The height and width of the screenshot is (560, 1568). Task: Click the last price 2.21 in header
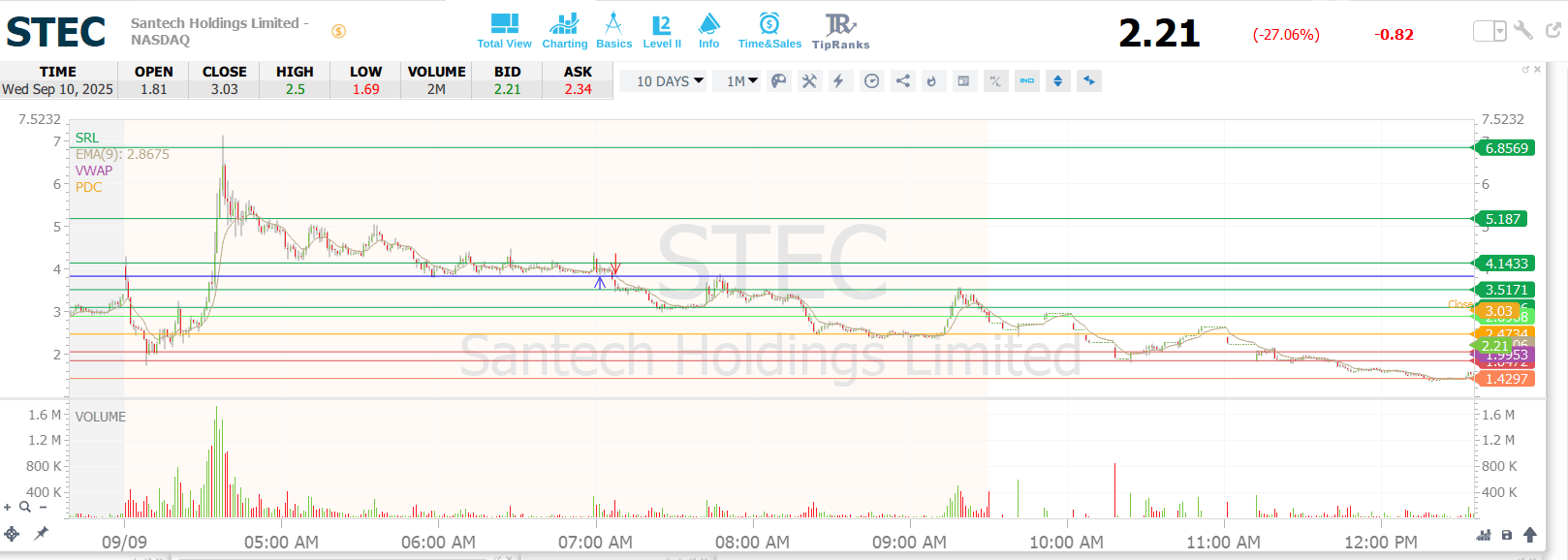tap(1159, 34)
